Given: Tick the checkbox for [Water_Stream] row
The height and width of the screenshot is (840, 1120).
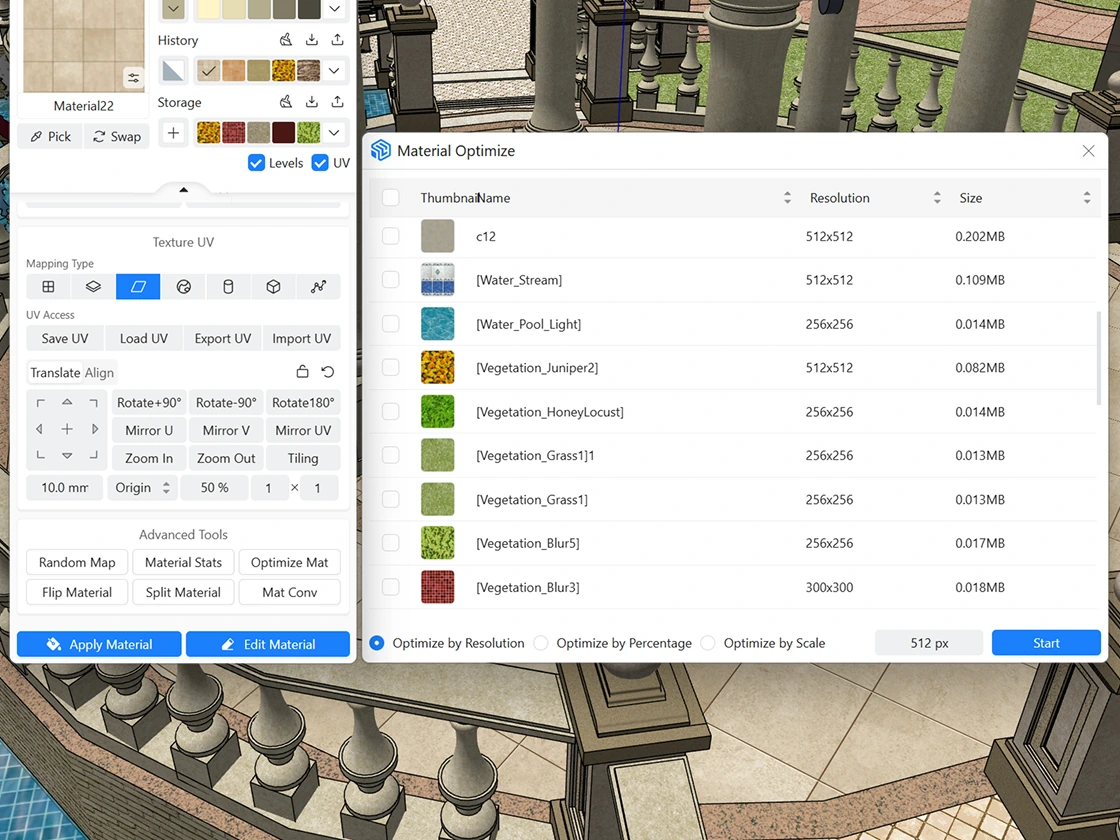Looking at the screenshot, I should (x=391, y=280).
